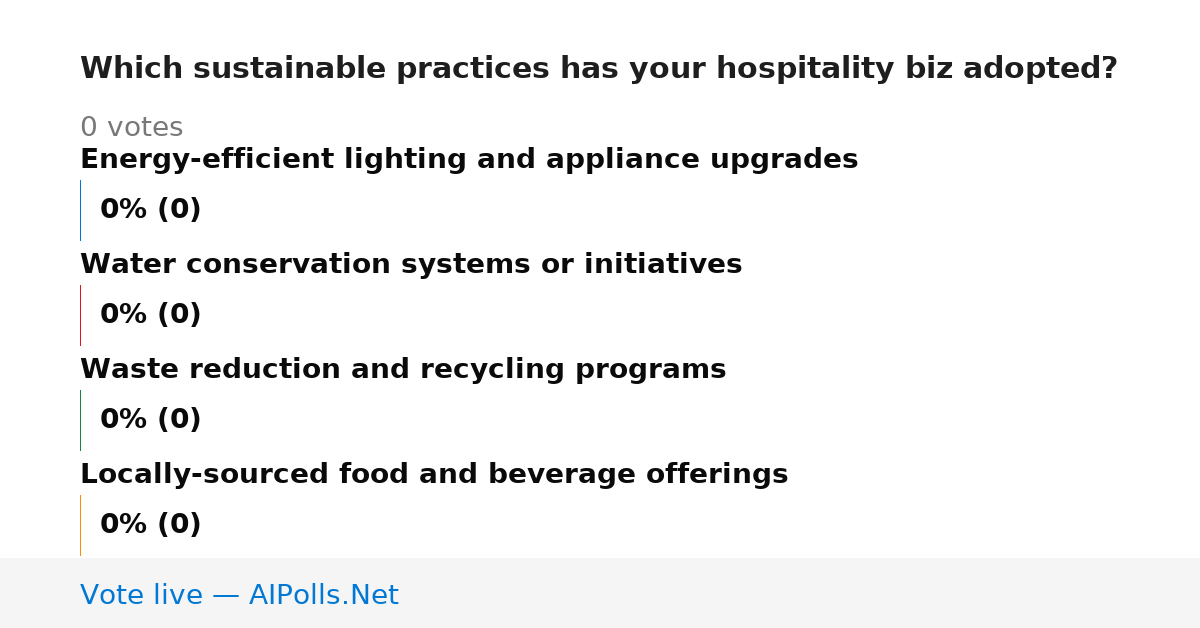Click the blue result bar for Energy-efficient lighting

point(81,210)
